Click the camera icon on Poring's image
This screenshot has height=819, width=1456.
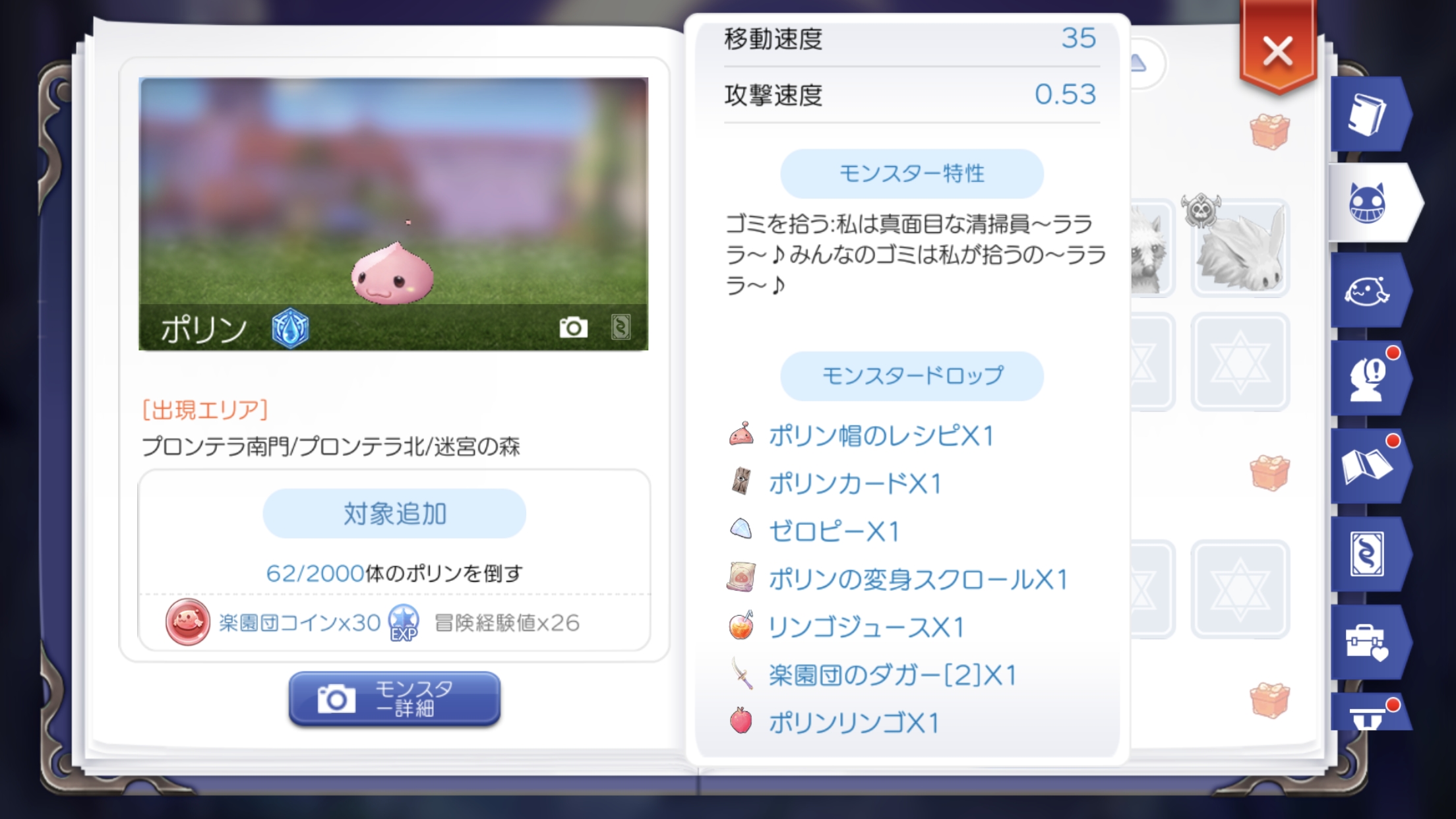coord(573,327)
